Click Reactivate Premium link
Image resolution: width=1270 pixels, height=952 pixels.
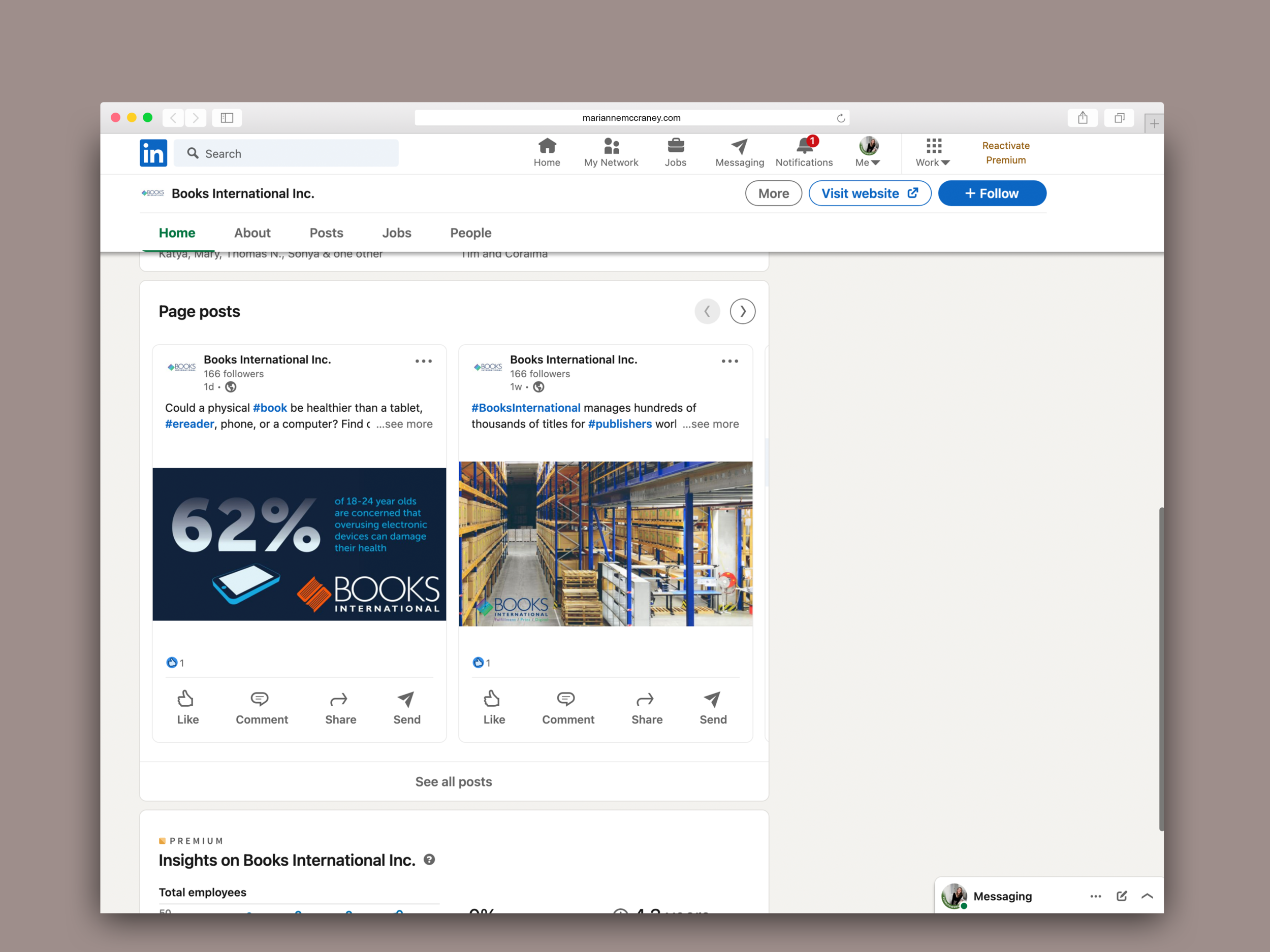pos(1006,153)
